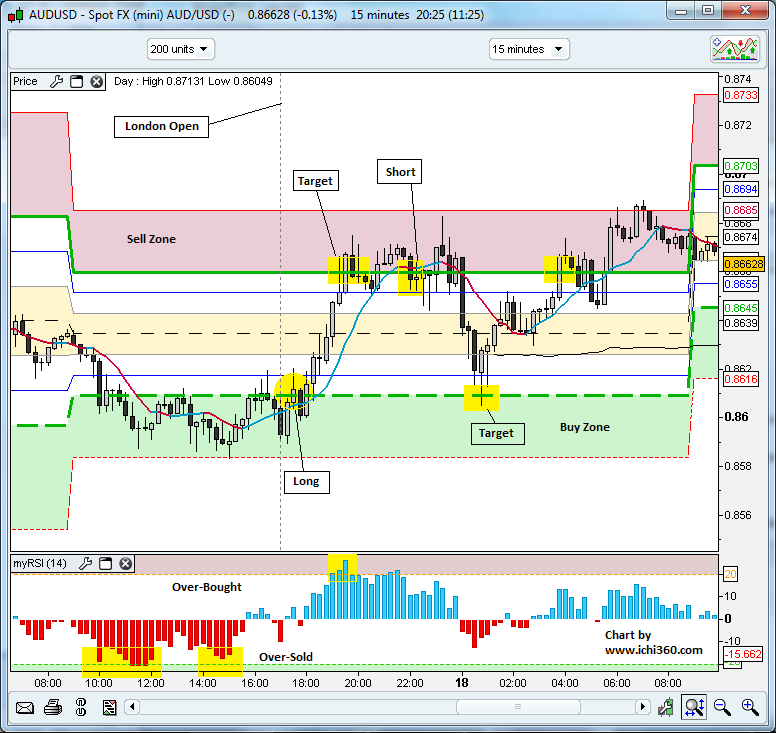Viewport: 776px width, 733px height.
Task: Click the zoom in magnifier icon
Action: click(x=750, y=708)
